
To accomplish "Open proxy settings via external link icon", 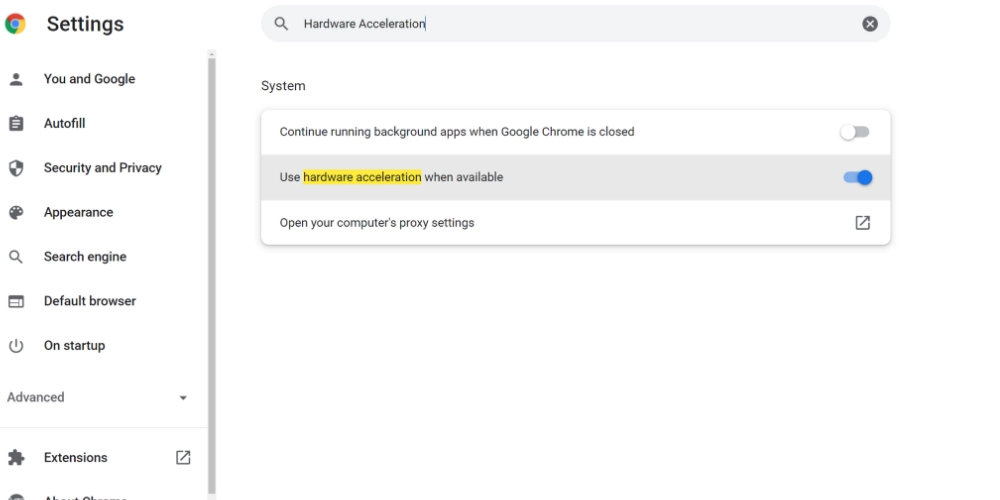I will (x=862, y=223).
